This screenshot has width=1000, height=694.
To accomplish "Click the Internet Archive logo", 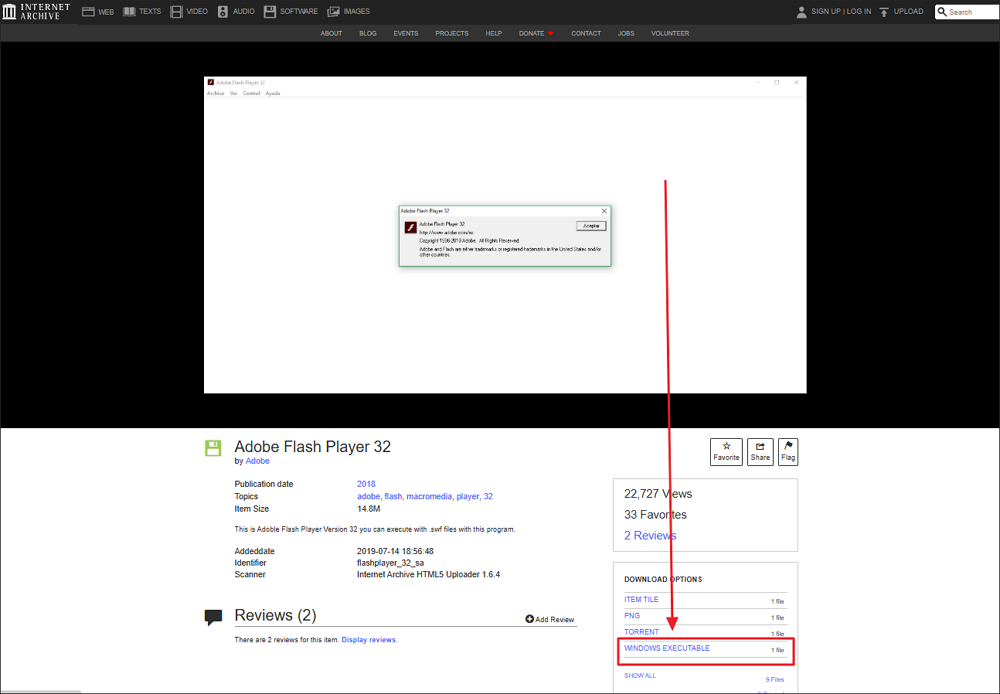I will tap(36, 11).
